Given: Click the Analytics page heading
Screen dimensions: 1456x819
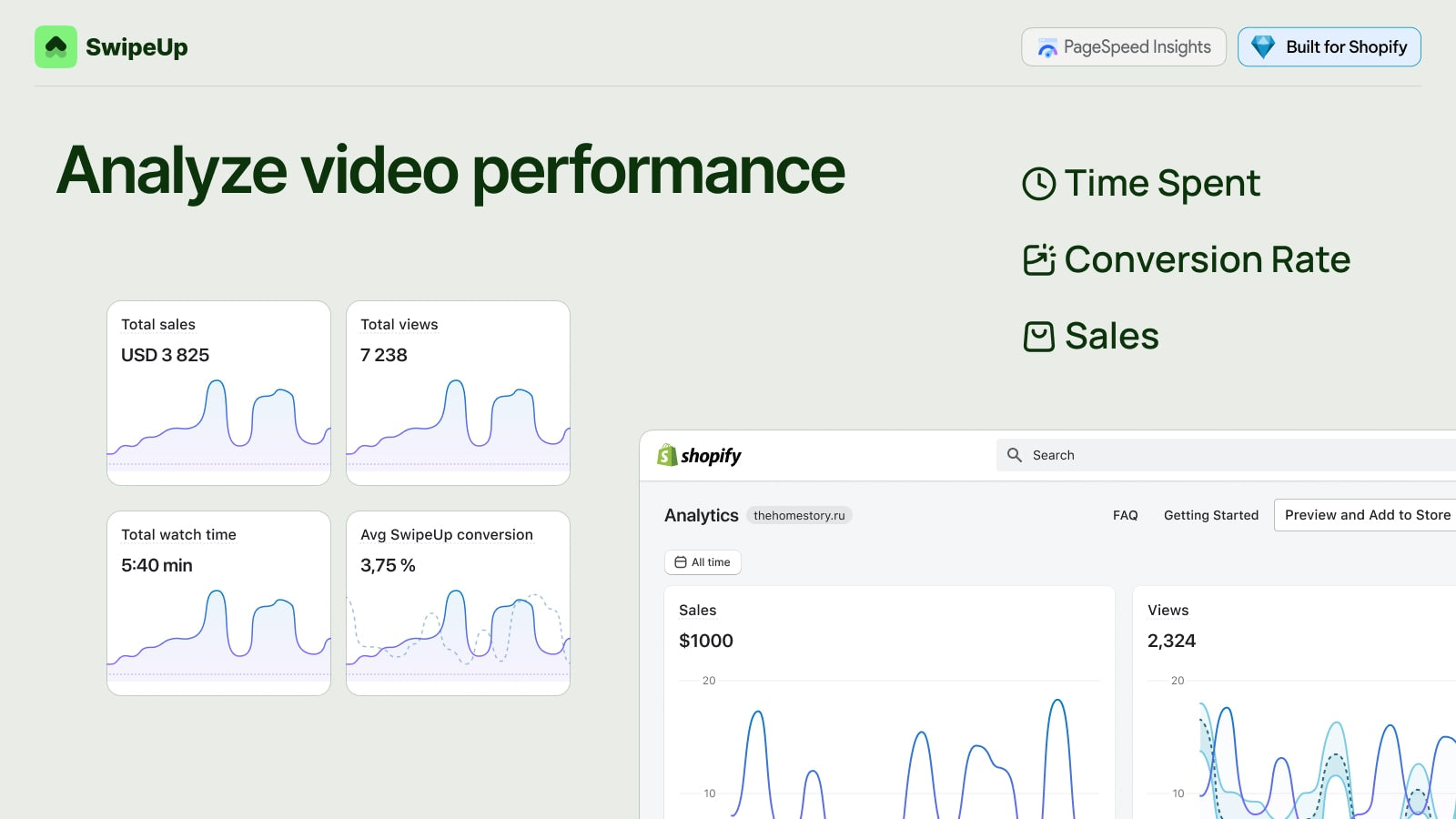Looking at the screenshot, I should pyautogui.click(x=701, y=515).
